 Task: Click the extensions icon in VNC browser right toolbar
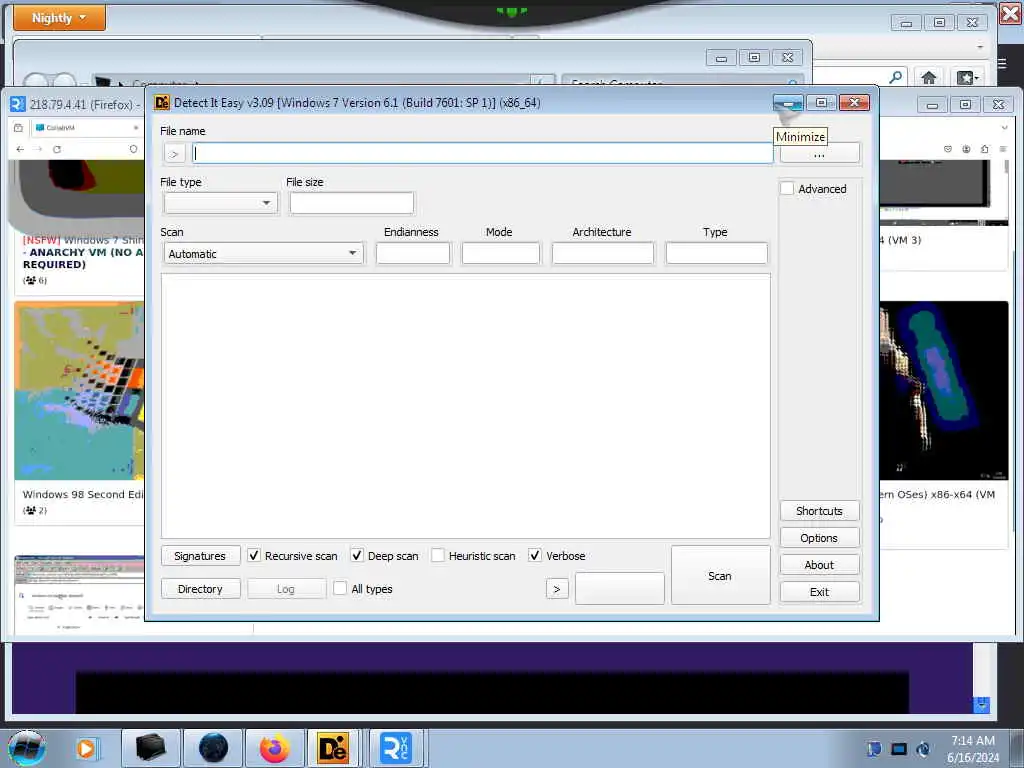(x=985, y=150)
